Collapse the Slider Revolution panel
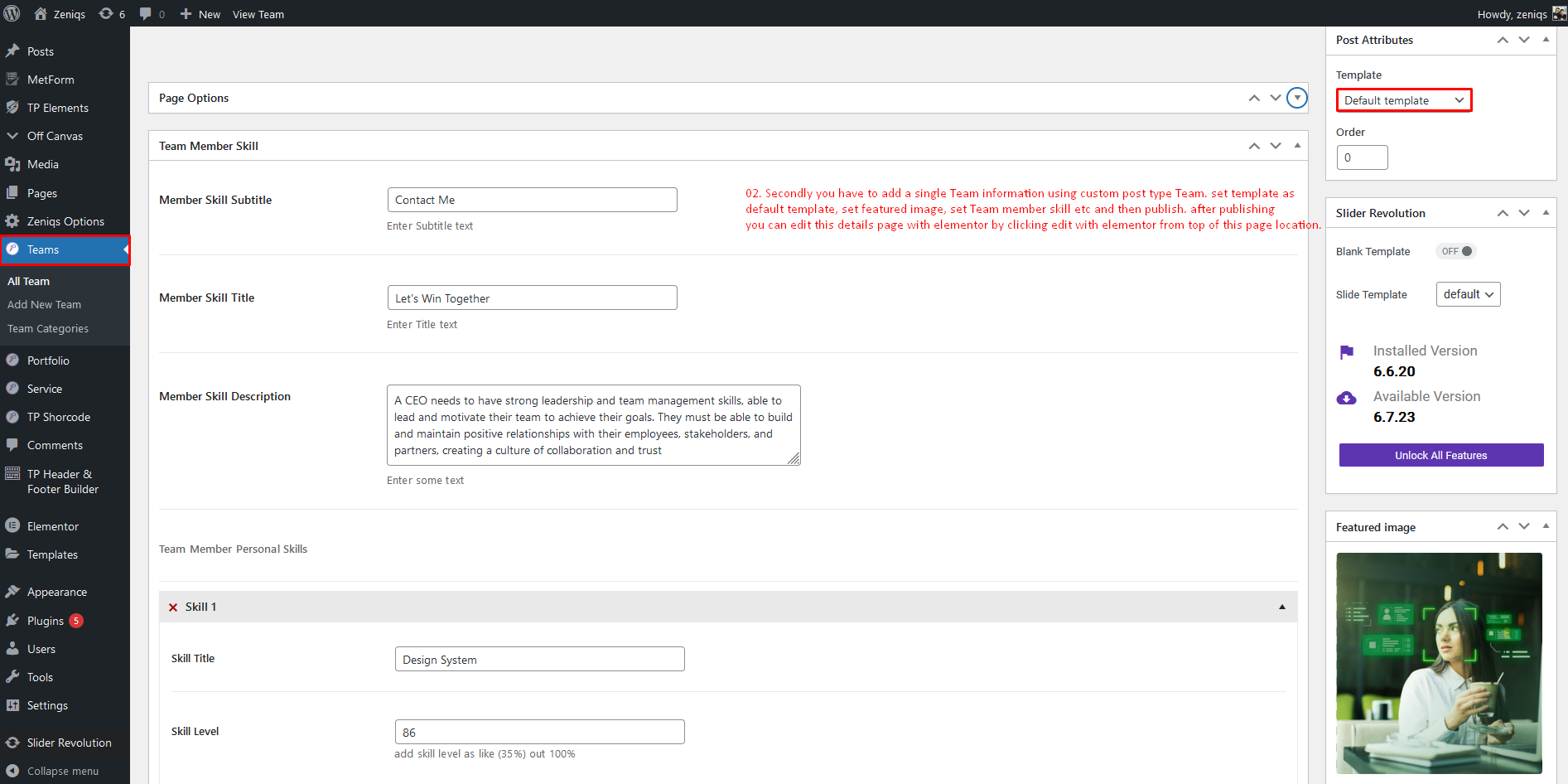 click(1546, 213)
